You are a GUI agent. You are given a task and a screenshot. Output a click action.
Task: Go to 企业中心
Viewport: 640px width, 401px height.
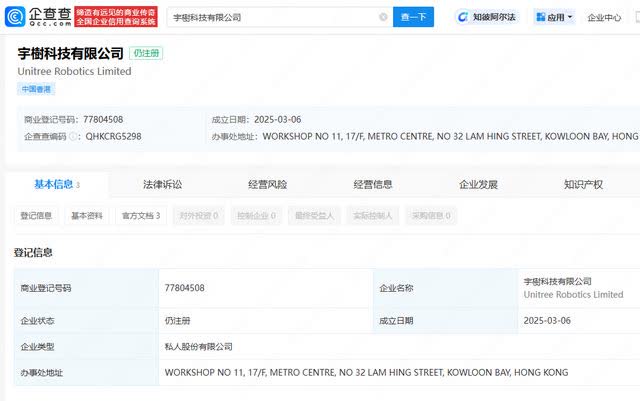tap(604, 17)
